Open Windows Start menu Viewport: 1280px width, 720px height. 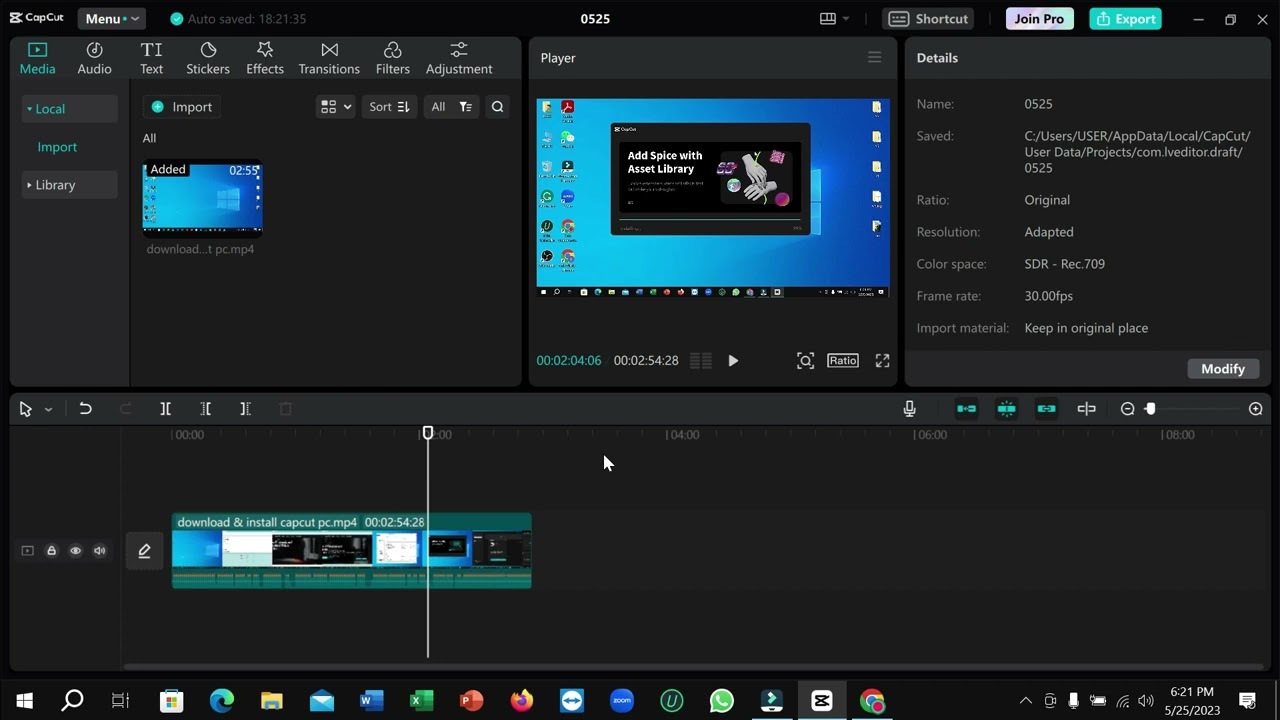click(x=24, y=701)
